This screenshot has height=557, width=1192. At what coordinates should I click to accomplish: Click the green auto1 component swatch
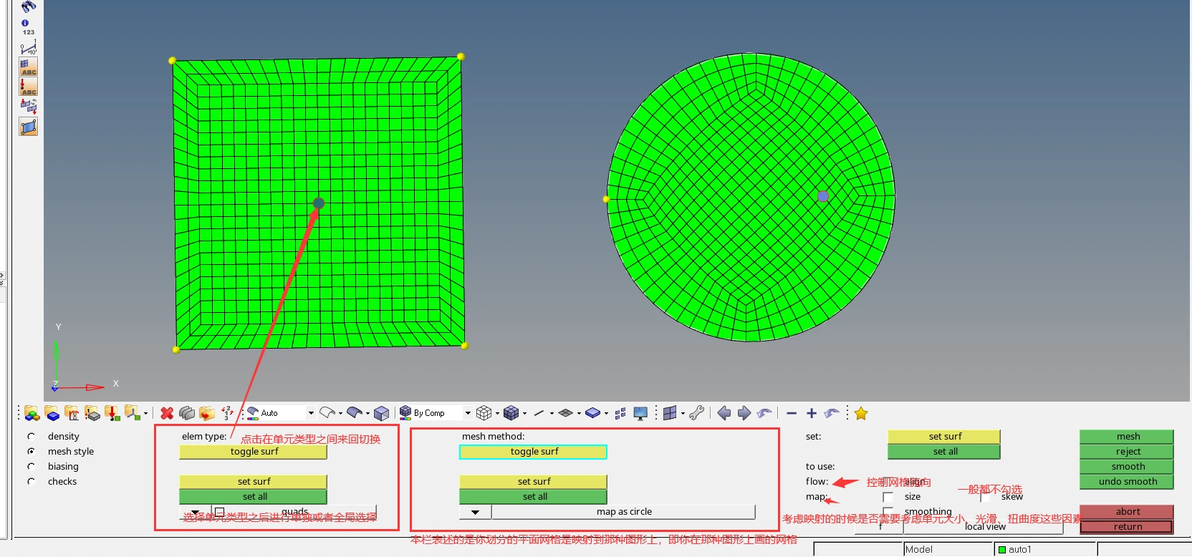pyautogui.click(x=1002, y=549)
